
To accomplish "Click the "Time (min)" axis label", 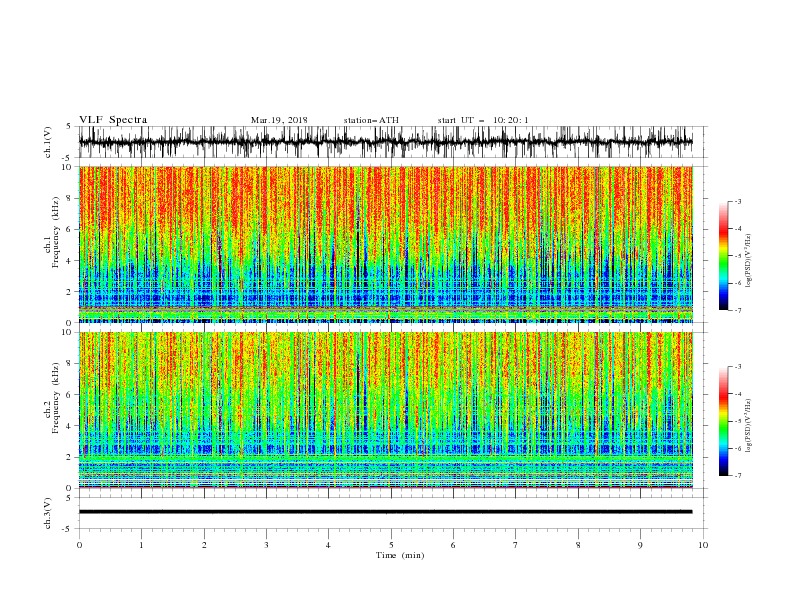I will [400, 555].
